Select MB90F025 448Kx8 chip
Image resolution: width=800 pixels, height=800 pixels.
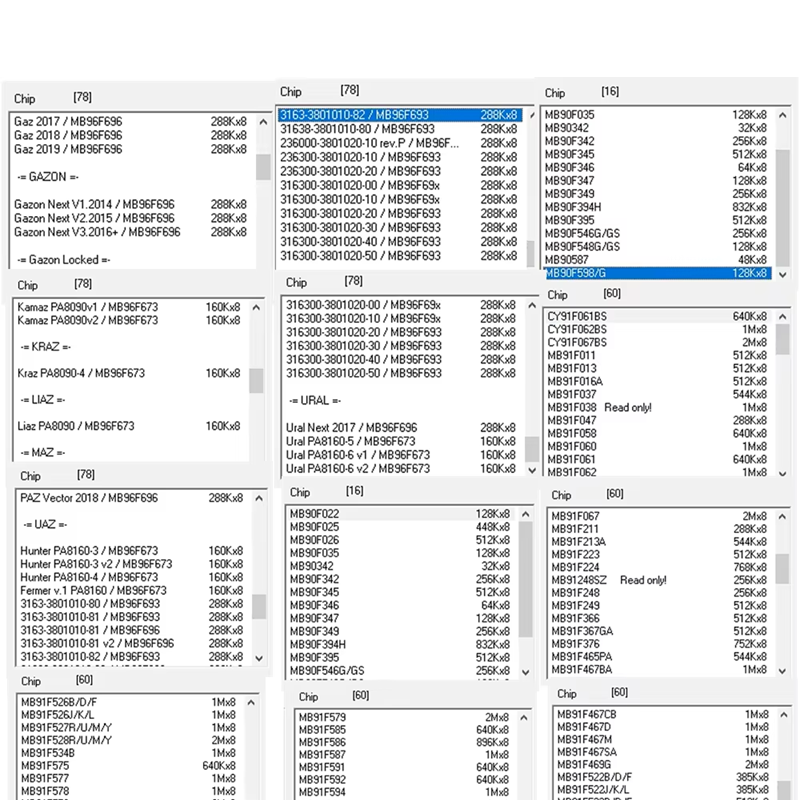(x=400, y=527)
